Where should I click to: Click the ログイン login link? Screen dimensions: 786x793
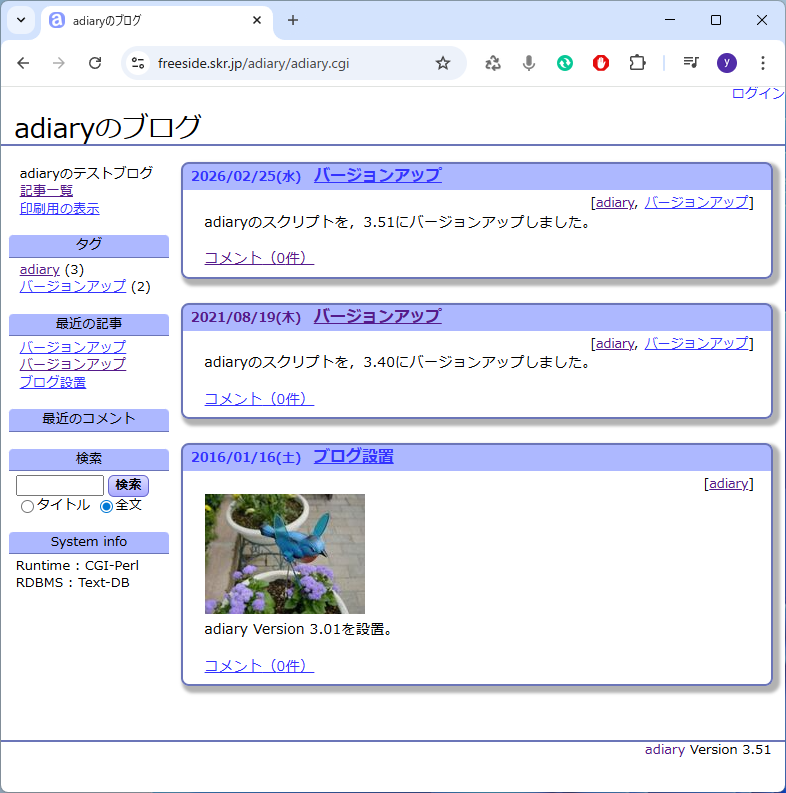[757, 93]
